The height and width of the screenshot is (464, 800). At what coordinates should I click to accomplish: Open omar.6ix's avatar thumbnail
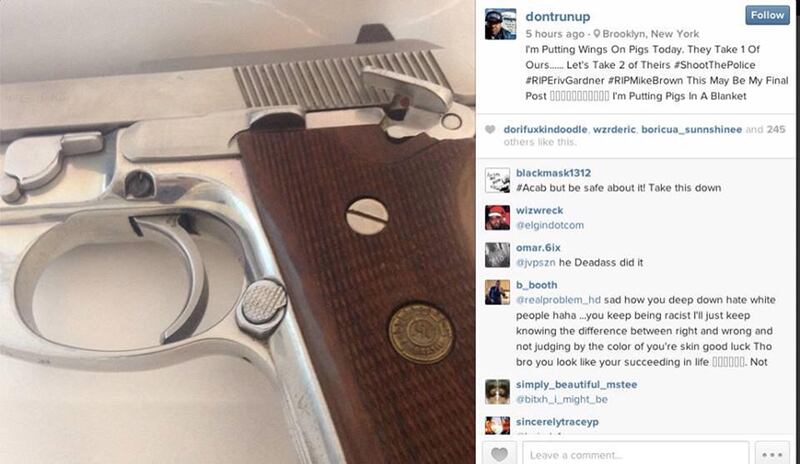pos(497,255)
